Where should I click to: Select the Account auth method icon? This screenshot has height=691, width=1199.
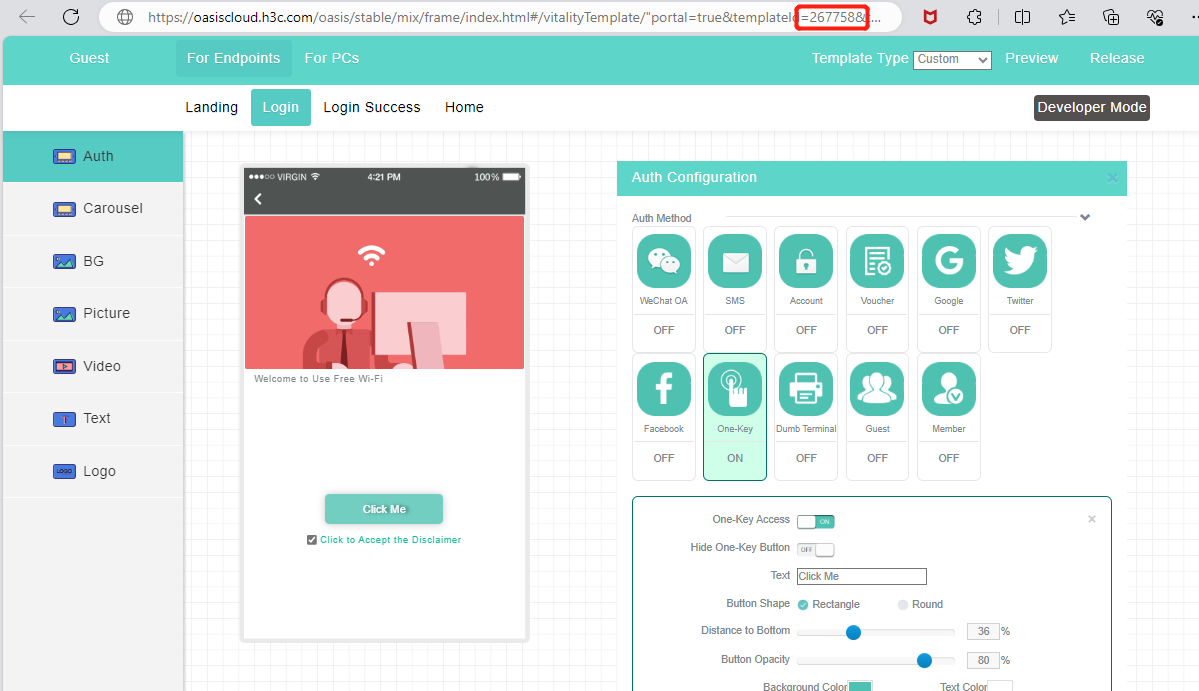[x=806, y=261]
